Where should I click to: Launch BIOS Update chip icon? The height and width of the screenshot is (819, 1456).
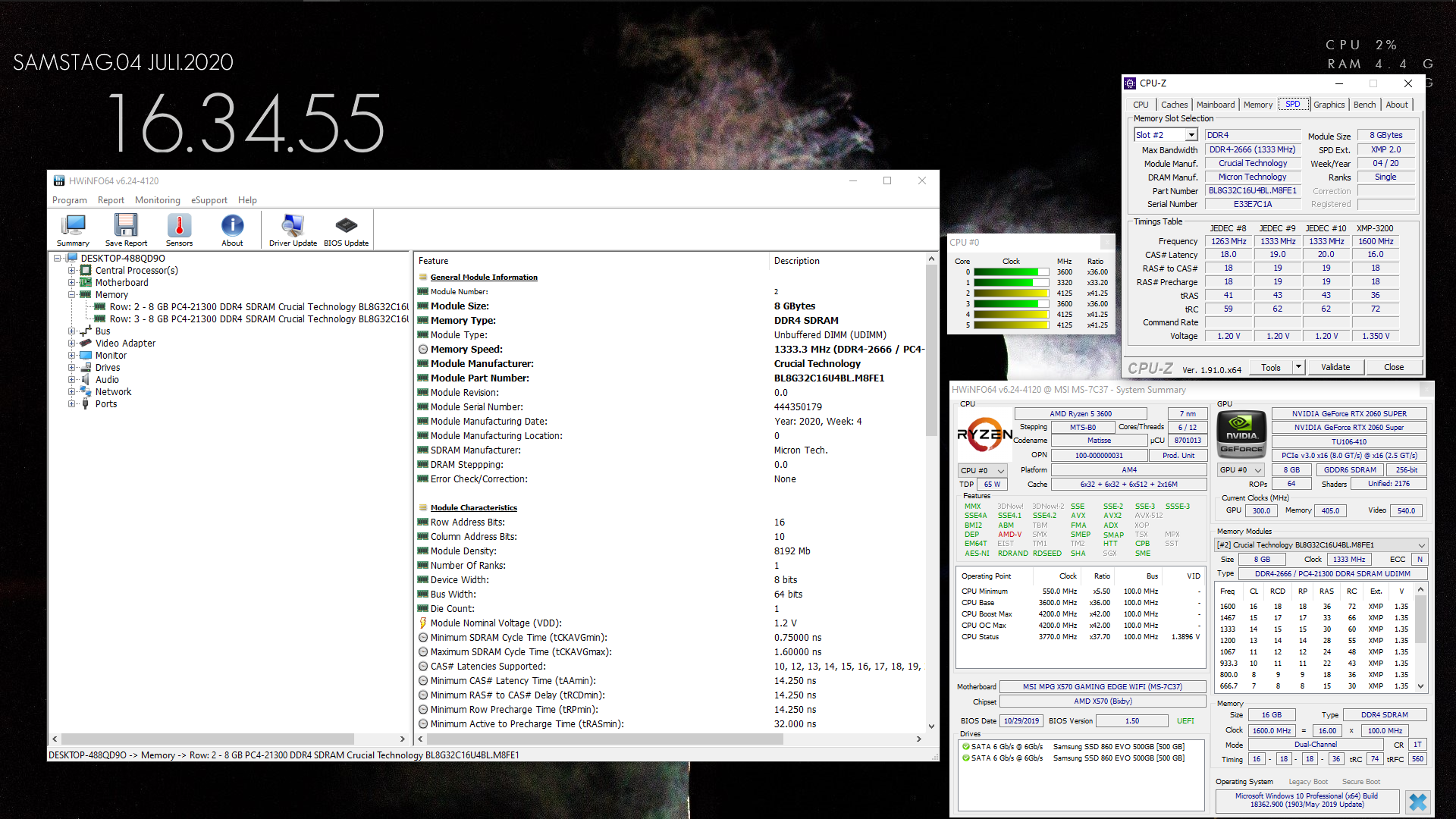coord(346,230)
